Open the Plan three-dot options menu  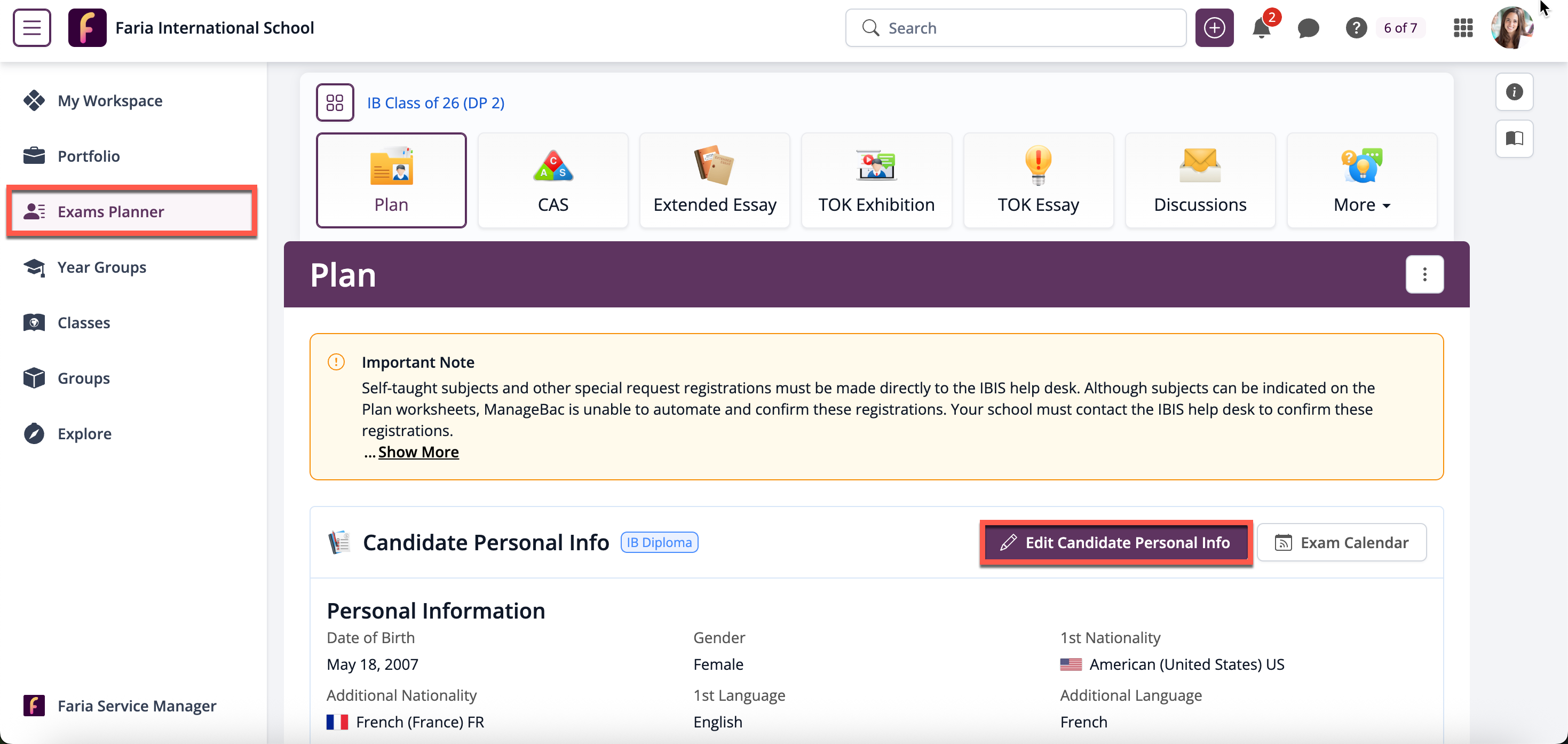pos(1424,274)
